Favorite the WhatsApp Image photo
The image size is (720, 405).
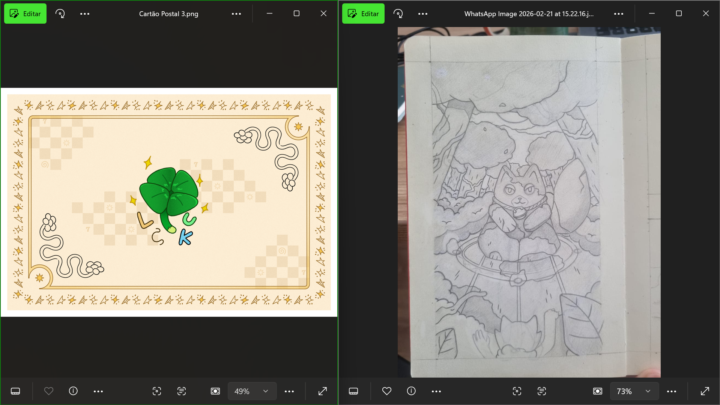tap(387, 391)
